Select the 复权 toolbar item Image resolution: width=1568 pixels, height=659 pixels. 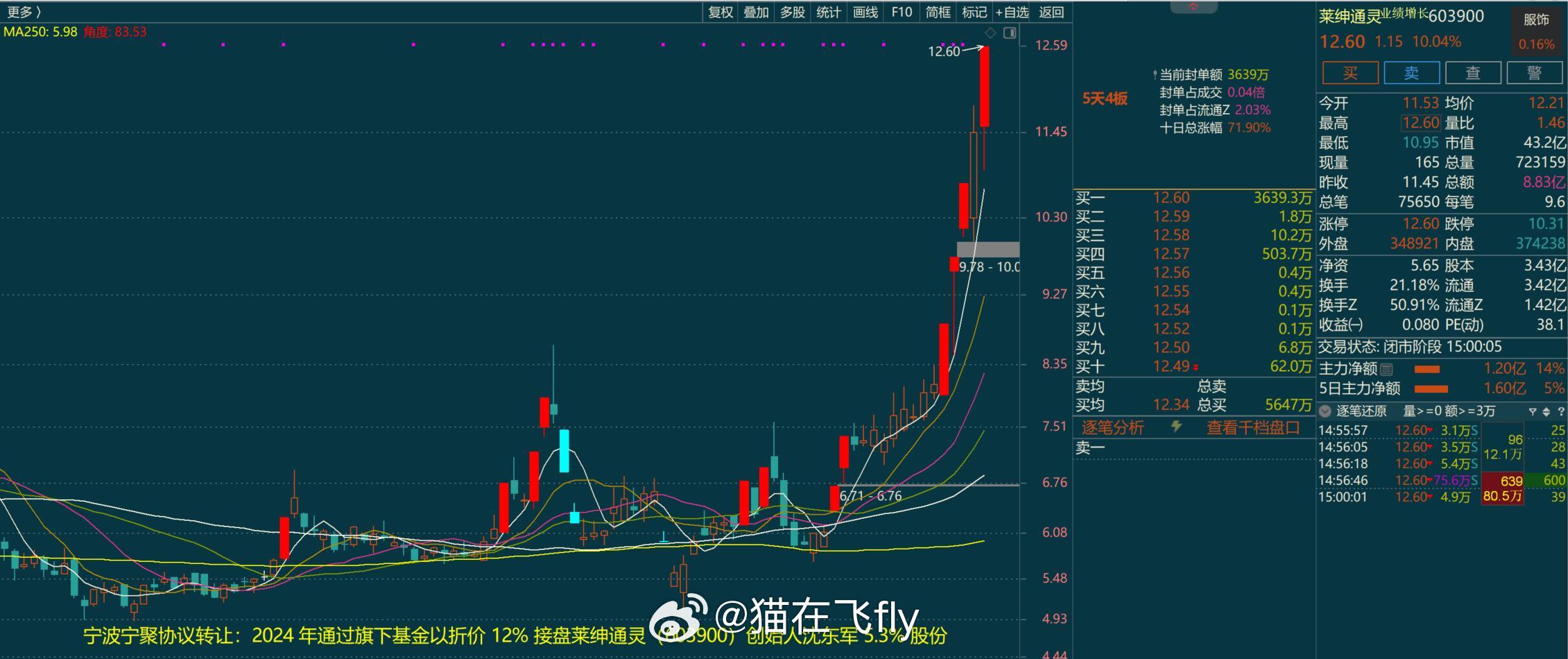[x=721, y=12]
